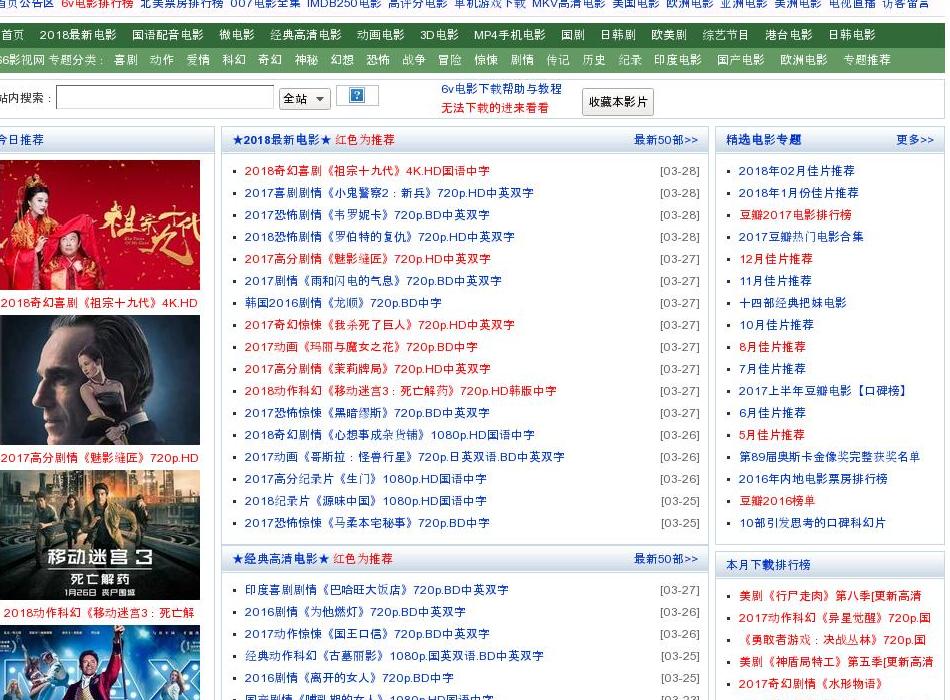Open 《茉莉牌局》 movie link
Screen dimensions: 950x700
[367, 368]
